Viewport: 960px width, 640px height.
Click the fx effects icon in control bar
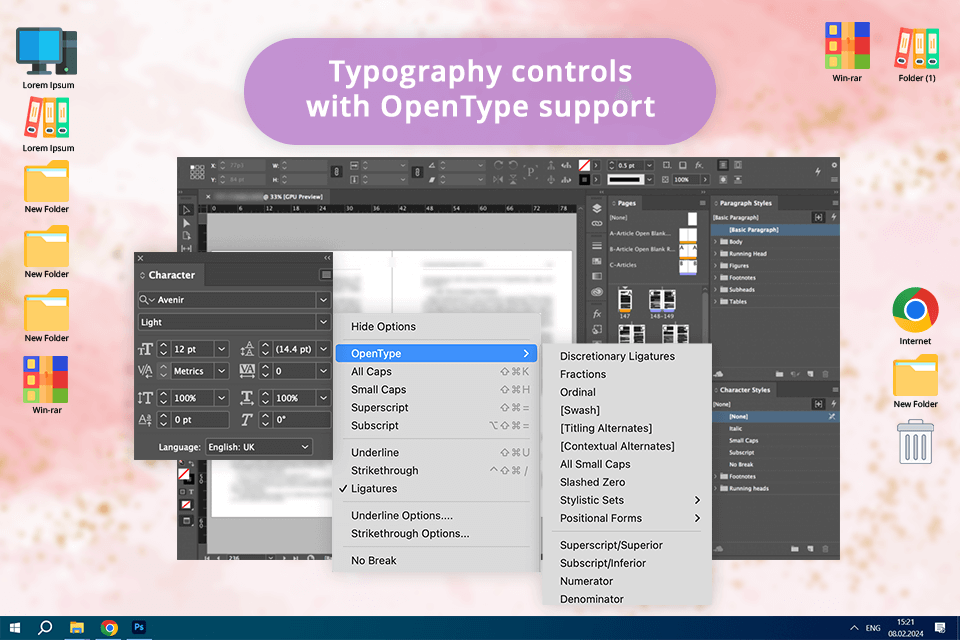pos(699,165)
